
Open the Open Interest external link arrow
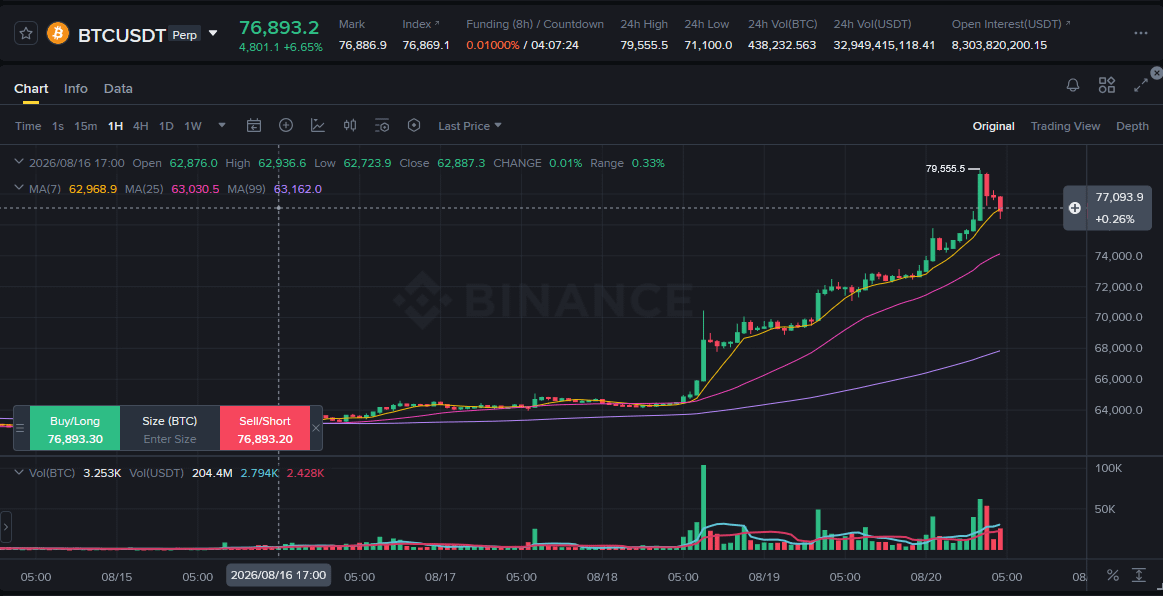1067,24
